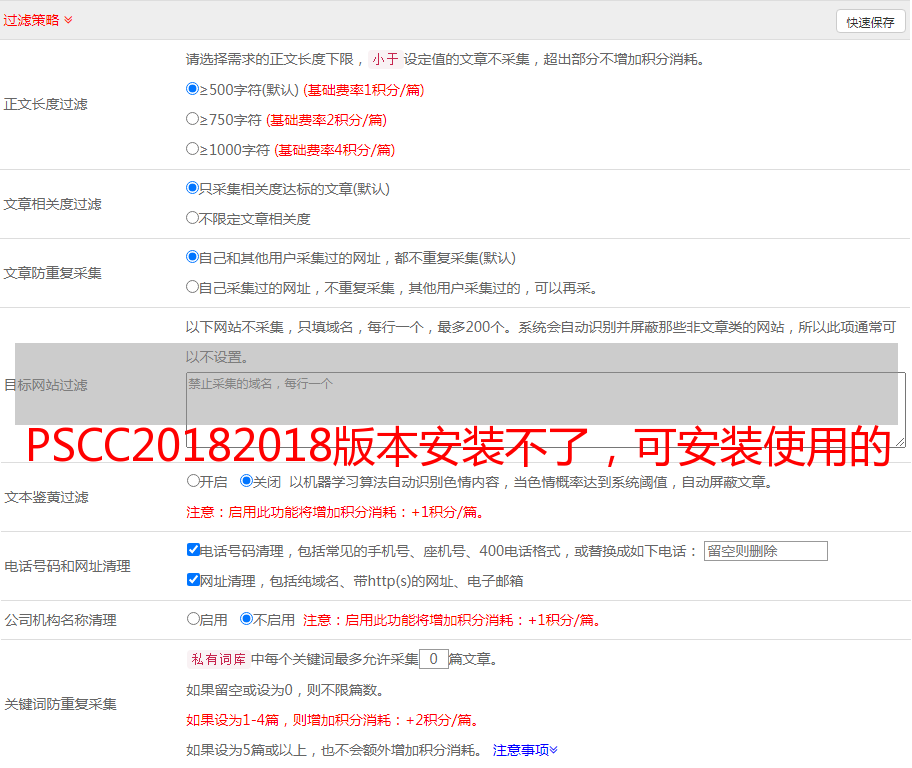This screenshot has height=768, width=912.
Task: Select 自己和其他用户采集过的网址 no-repeat option
Action: tap(193, 257)
